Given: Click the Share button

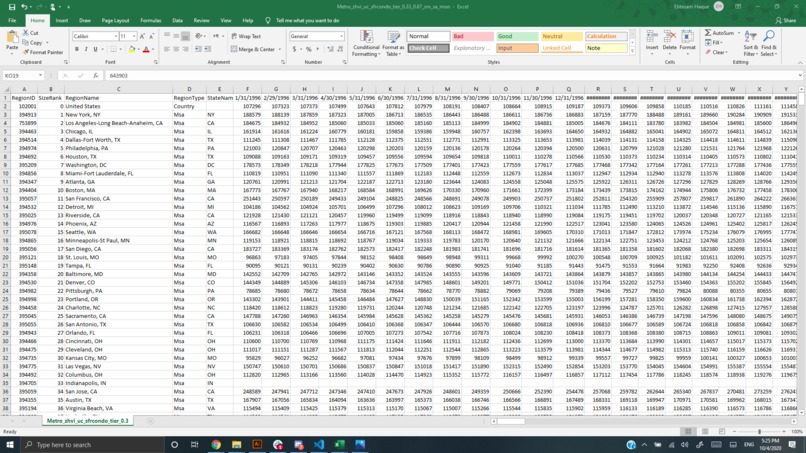Looking at the screenshot, I should click(x=786, y=21).
